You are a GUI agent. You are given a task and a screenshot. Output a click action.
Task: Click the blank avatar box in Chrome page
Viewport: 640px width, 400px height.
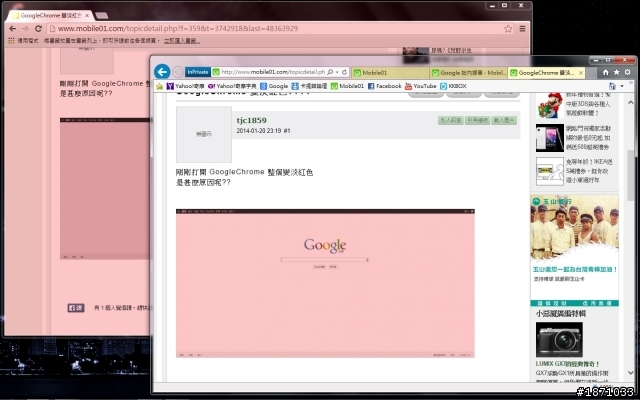pyautogui.click(x=87, y=60)
